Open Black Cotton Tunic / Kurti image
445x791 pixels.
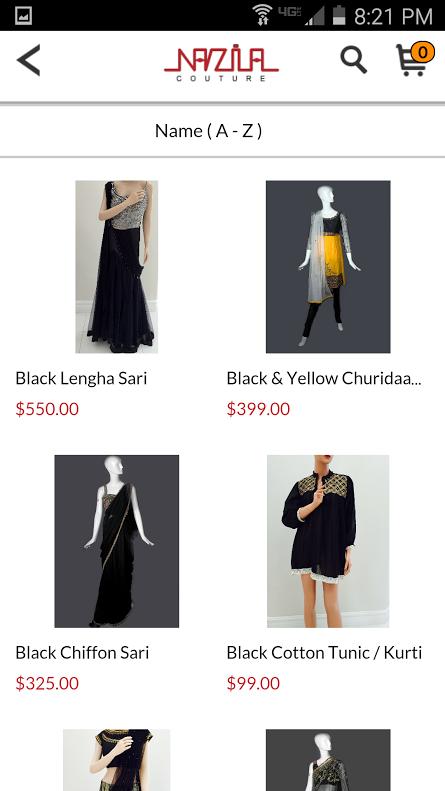click(328, 541)
